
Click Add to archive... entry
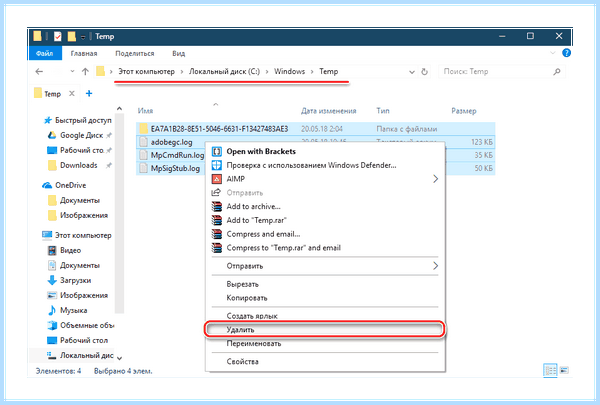(x=325, y=207)
